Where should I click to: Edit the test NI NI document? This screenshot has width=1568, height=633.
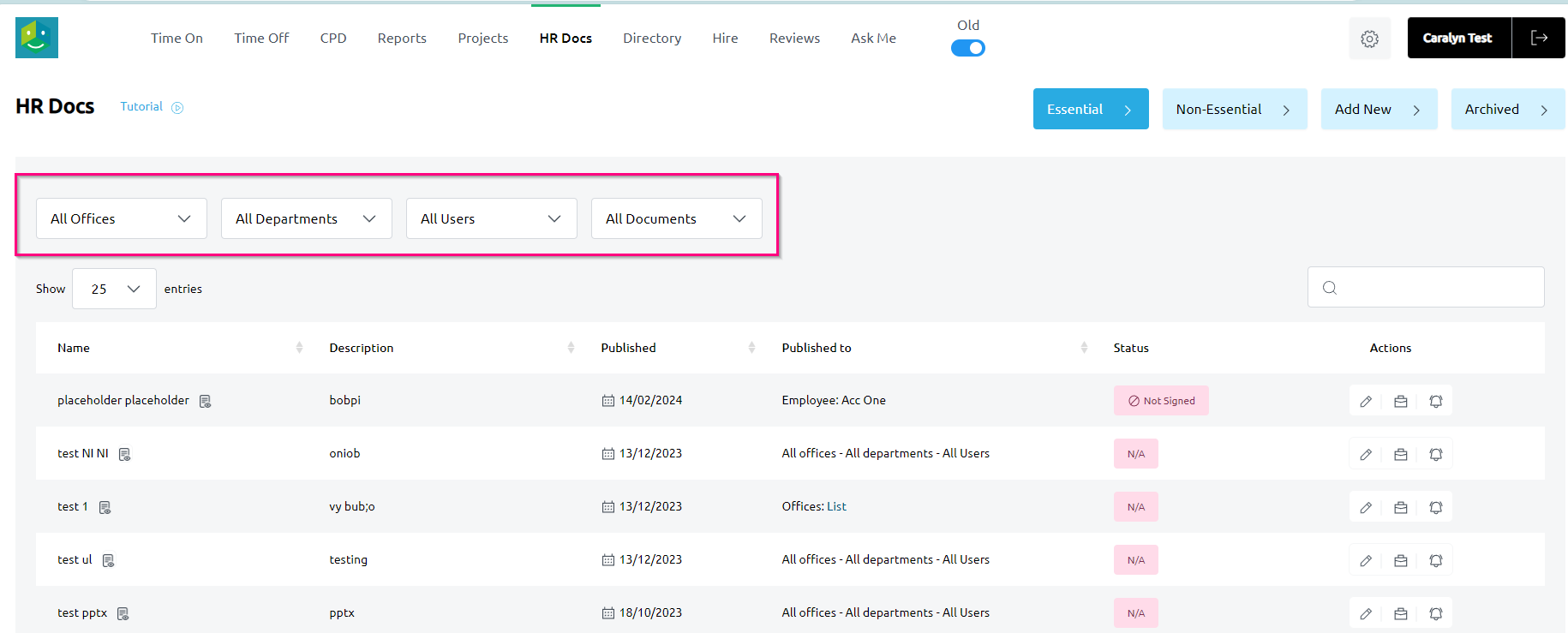1366,454
